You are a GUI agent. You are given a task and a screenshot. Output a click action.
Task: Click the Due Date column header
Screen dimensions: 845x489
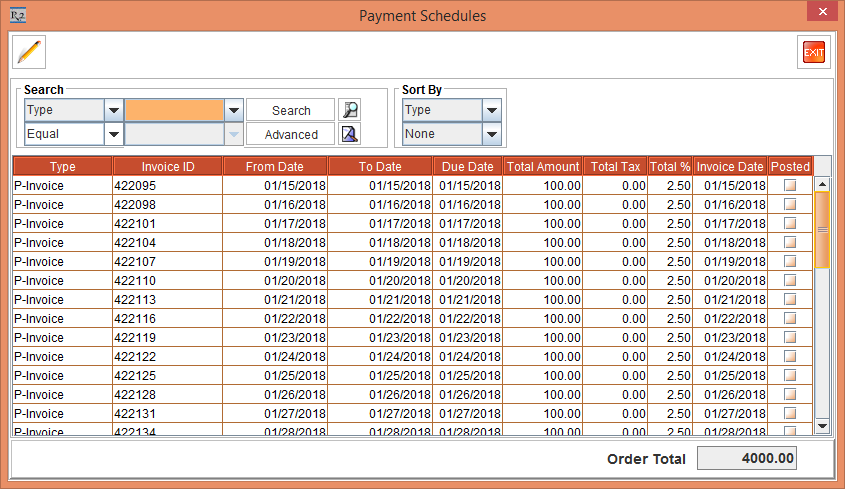[468, 166]
